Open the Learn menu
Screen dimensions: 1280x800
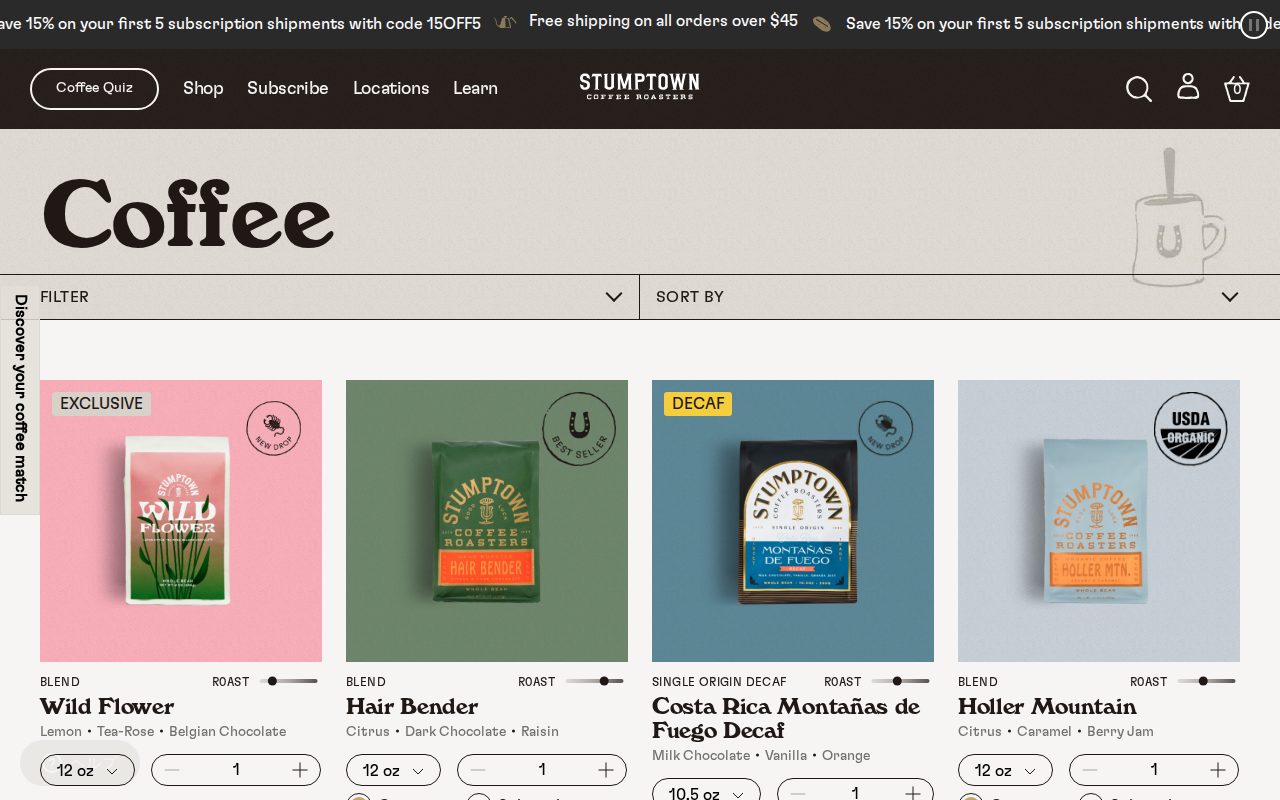[x=475, y=88]
